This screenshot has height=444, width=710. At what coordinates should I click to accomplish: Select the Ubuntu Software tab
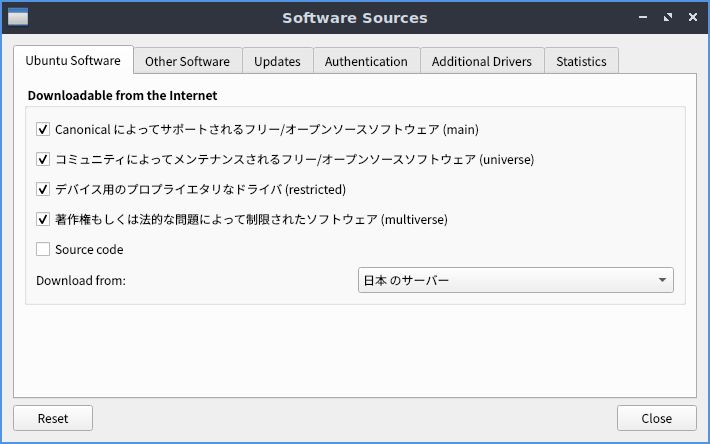[73, 60]
